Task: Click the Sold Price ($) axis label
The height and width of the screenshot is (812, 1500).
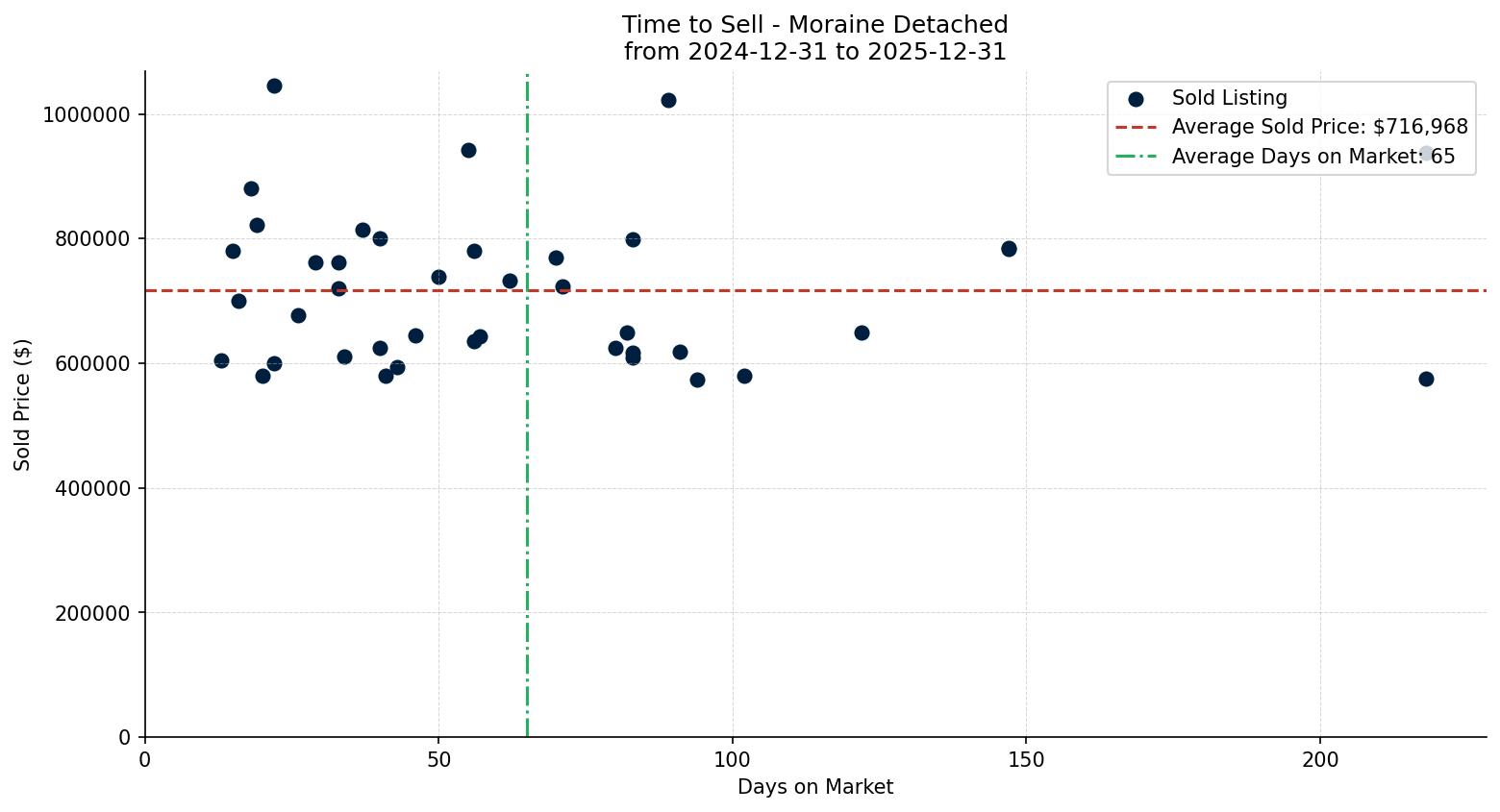Action: click(x=23, y=406)
